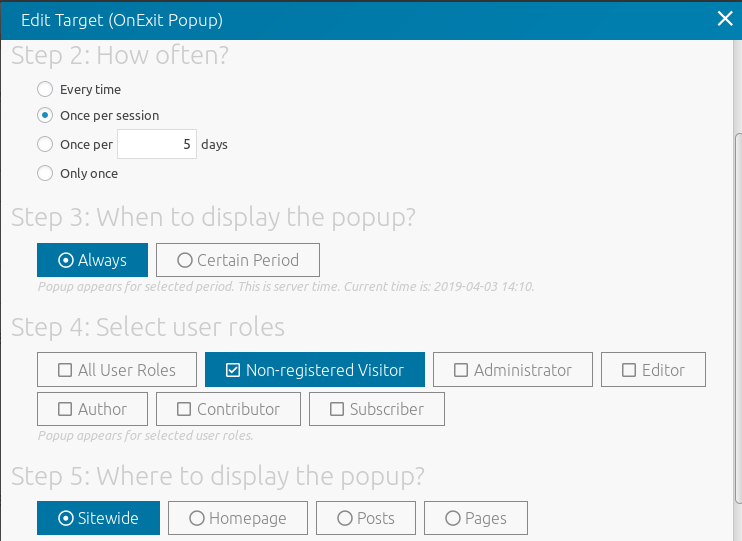Screen dimensions: 742x541
Task: Click 'Step 5: Where to display the popup?' heading
Action: pos(218,476)
